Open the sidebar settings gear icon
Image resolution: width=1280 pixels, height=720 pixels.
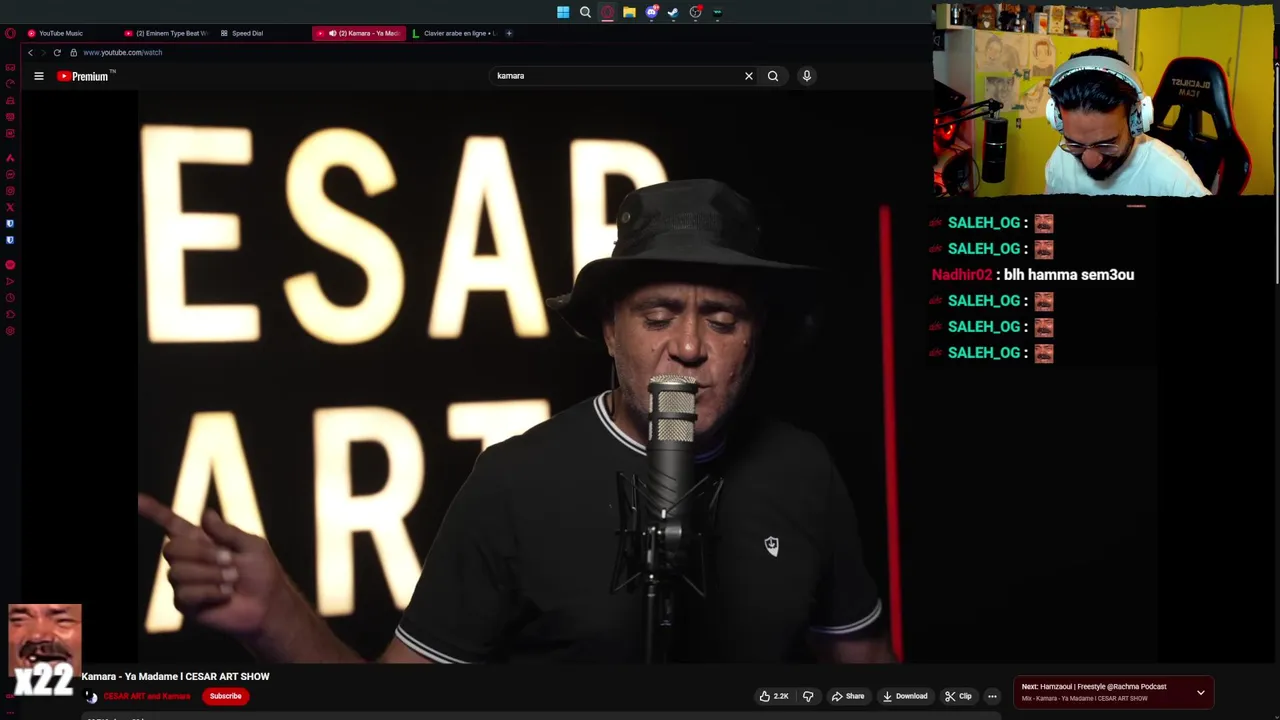point(10,331)
